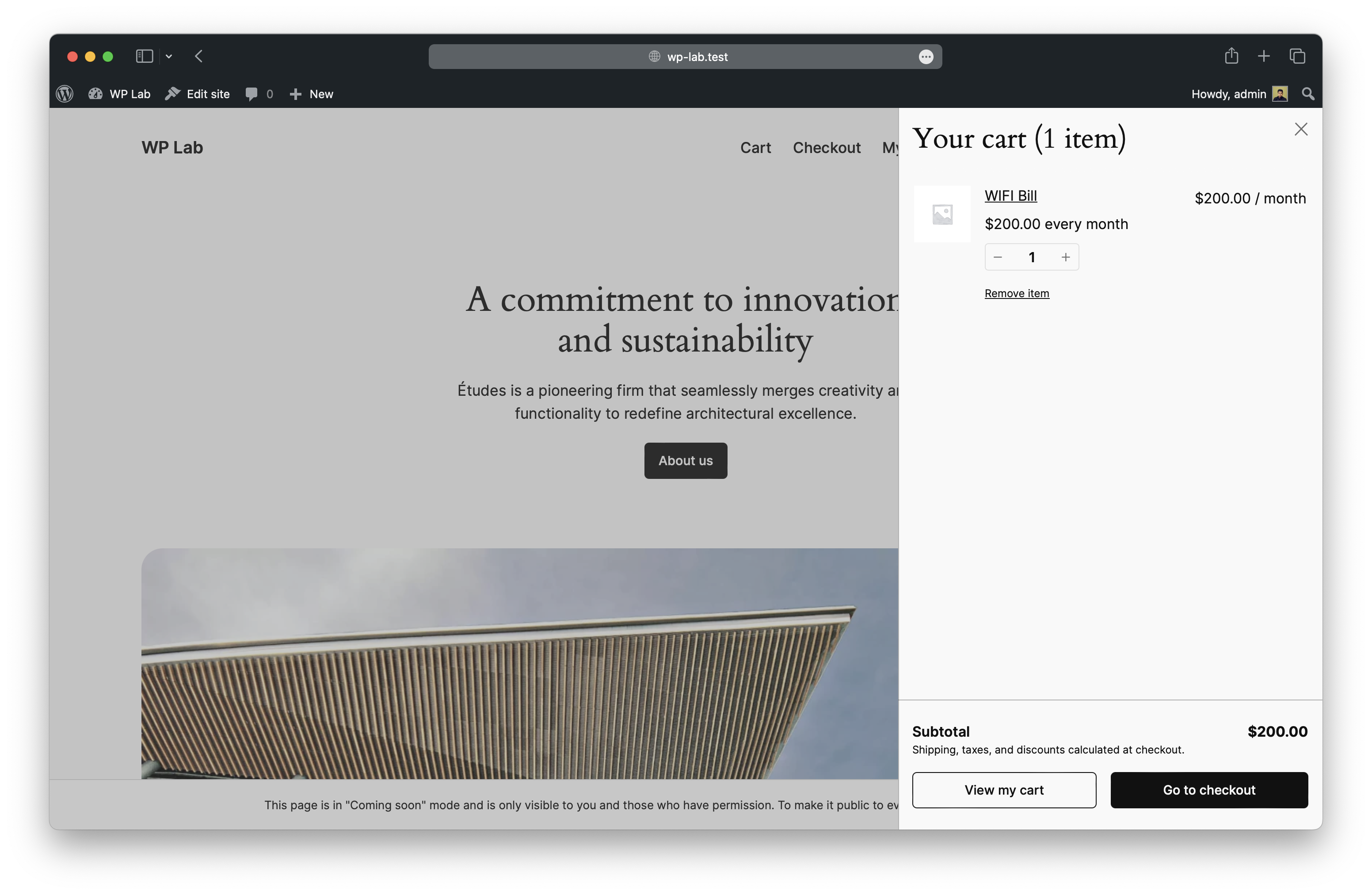Show the tab overview icon
1372x895 pixels.
tap(1297, 57)
